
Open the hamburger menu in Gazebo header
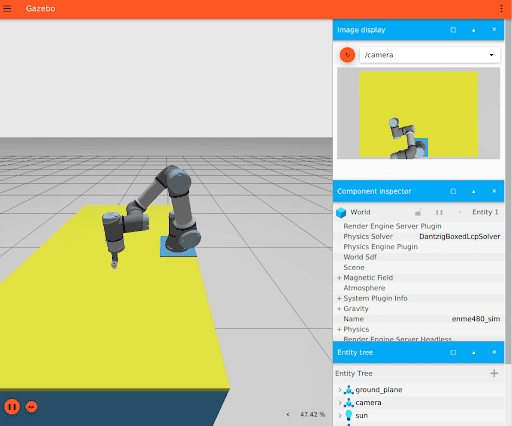[x=7, y=9]
